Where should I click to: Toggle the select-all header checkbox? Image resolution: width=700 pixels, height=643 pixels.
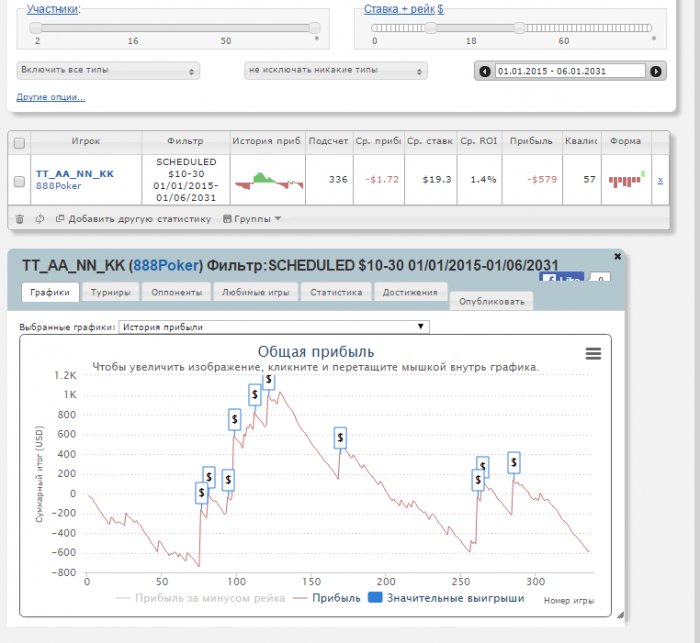pos(19,143)
